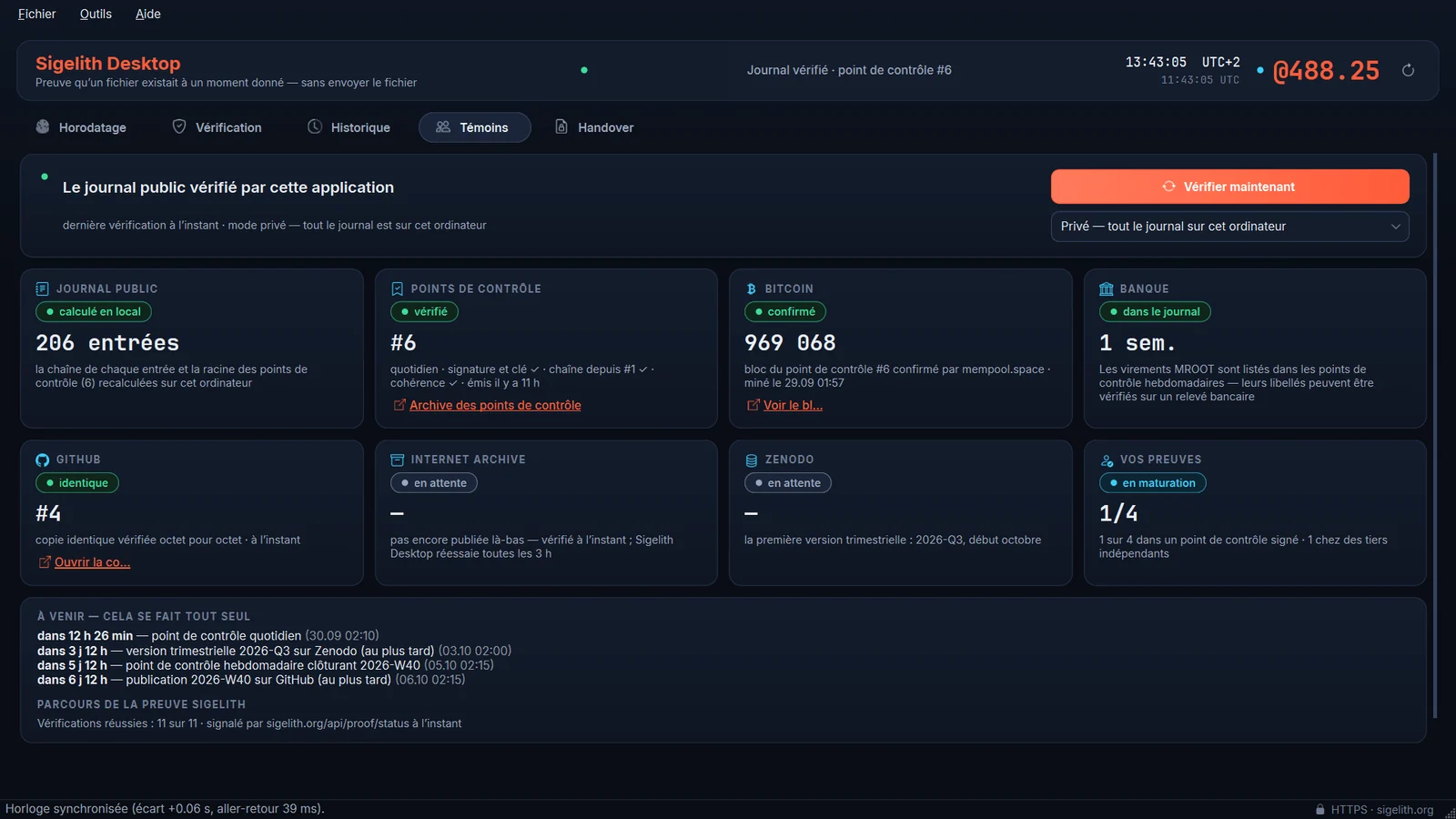Click the calculé en local badge
Screen dimensions: 1456x819
tap(93, 311)
